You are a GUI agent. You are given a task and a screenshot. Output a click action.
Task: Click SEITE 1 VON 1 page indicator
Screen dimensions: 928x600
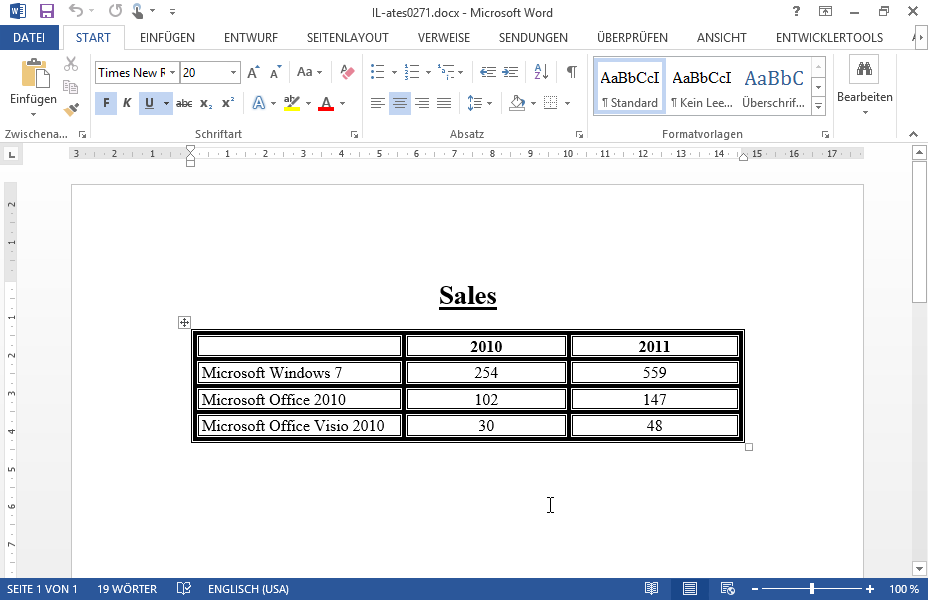[42, 589]
